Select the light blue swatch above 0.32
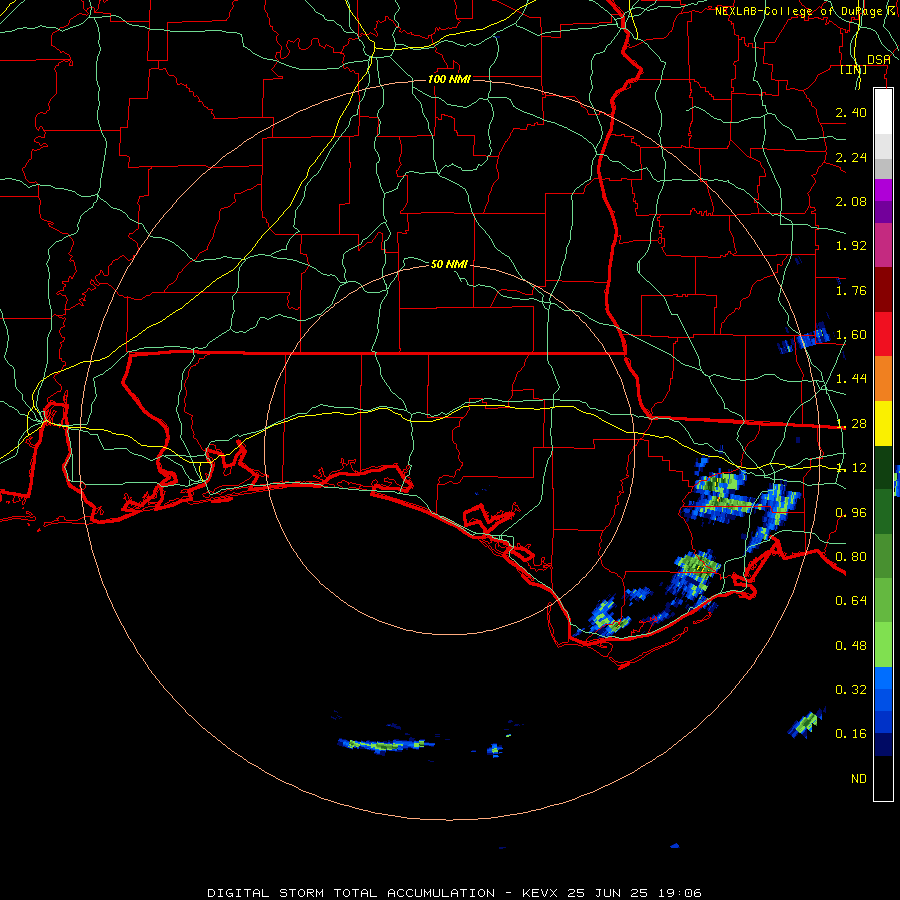This screenshot has width=900, height=900. click(883, 678)
